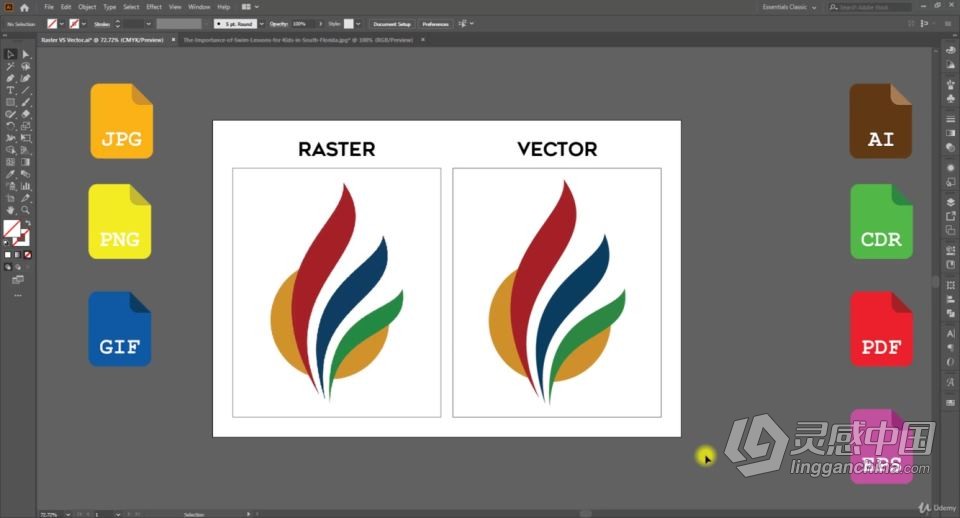Screen dimensions: 960x518
Task: Open the Edit Toolbar three-dots button
Action: 18,296
